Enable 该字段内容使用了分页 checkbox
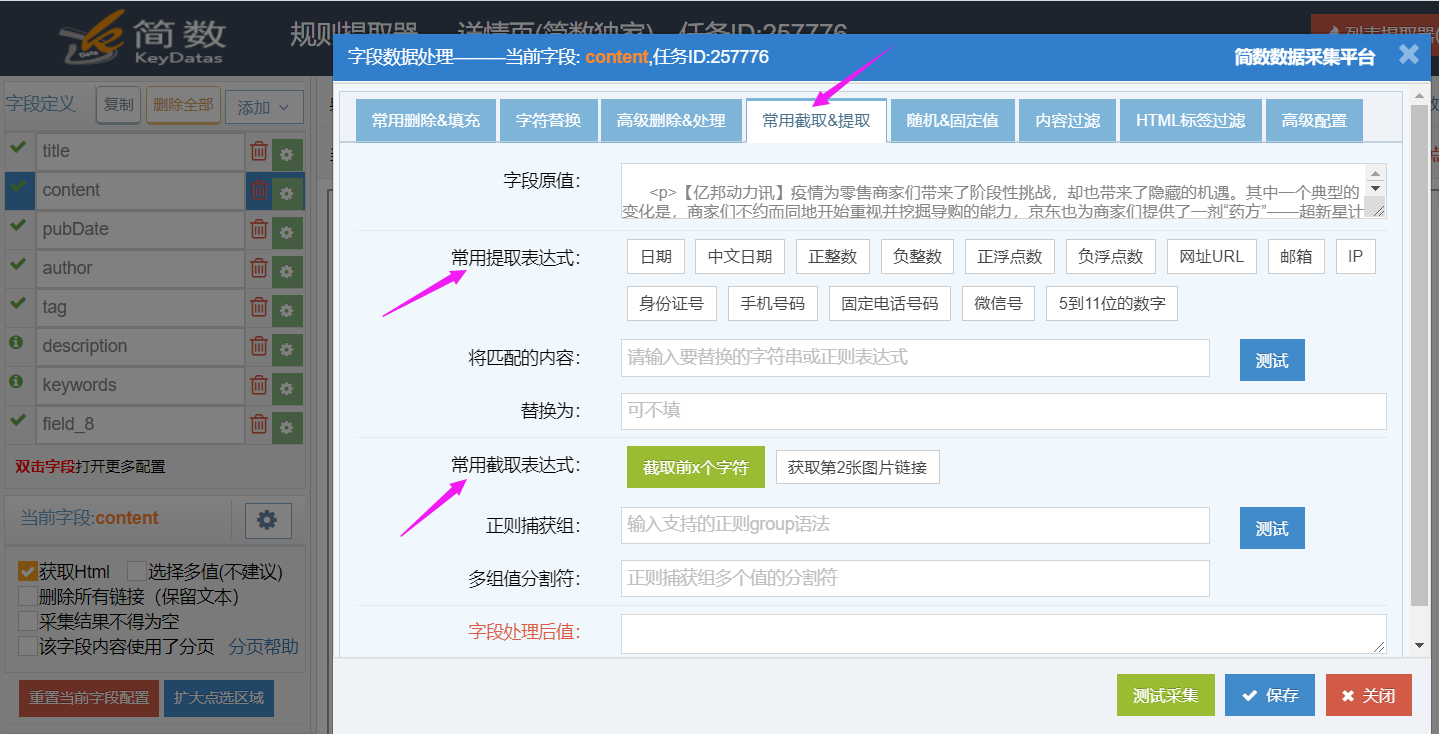 (28, 647)
